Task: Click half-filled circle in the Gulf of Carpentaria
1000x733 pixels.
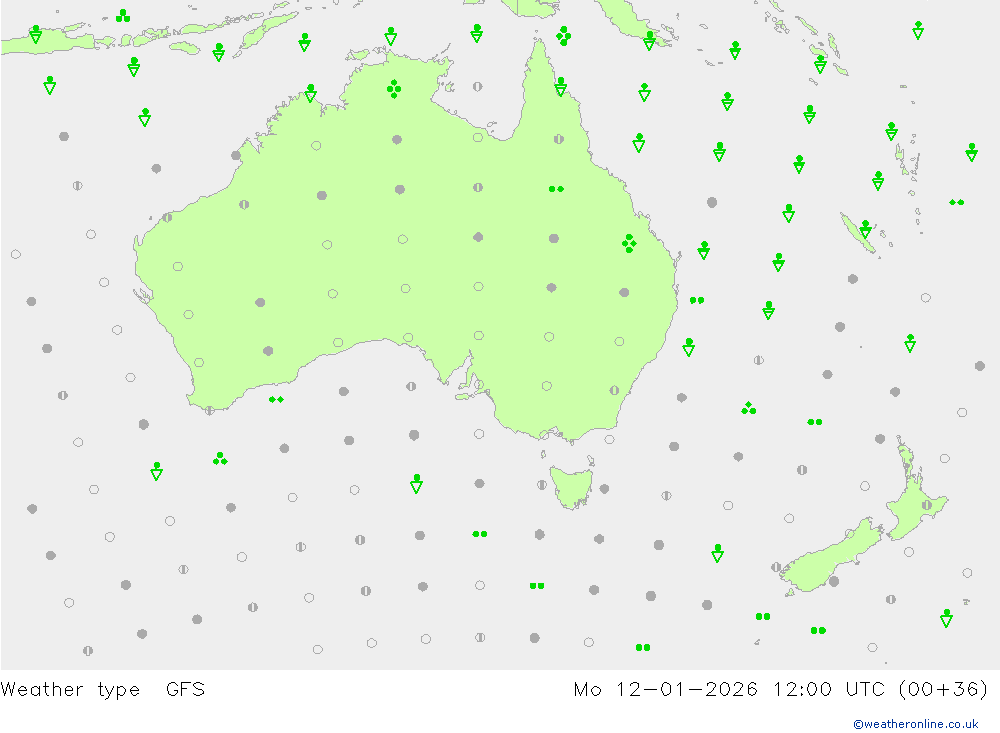Action: pos(478,86)
